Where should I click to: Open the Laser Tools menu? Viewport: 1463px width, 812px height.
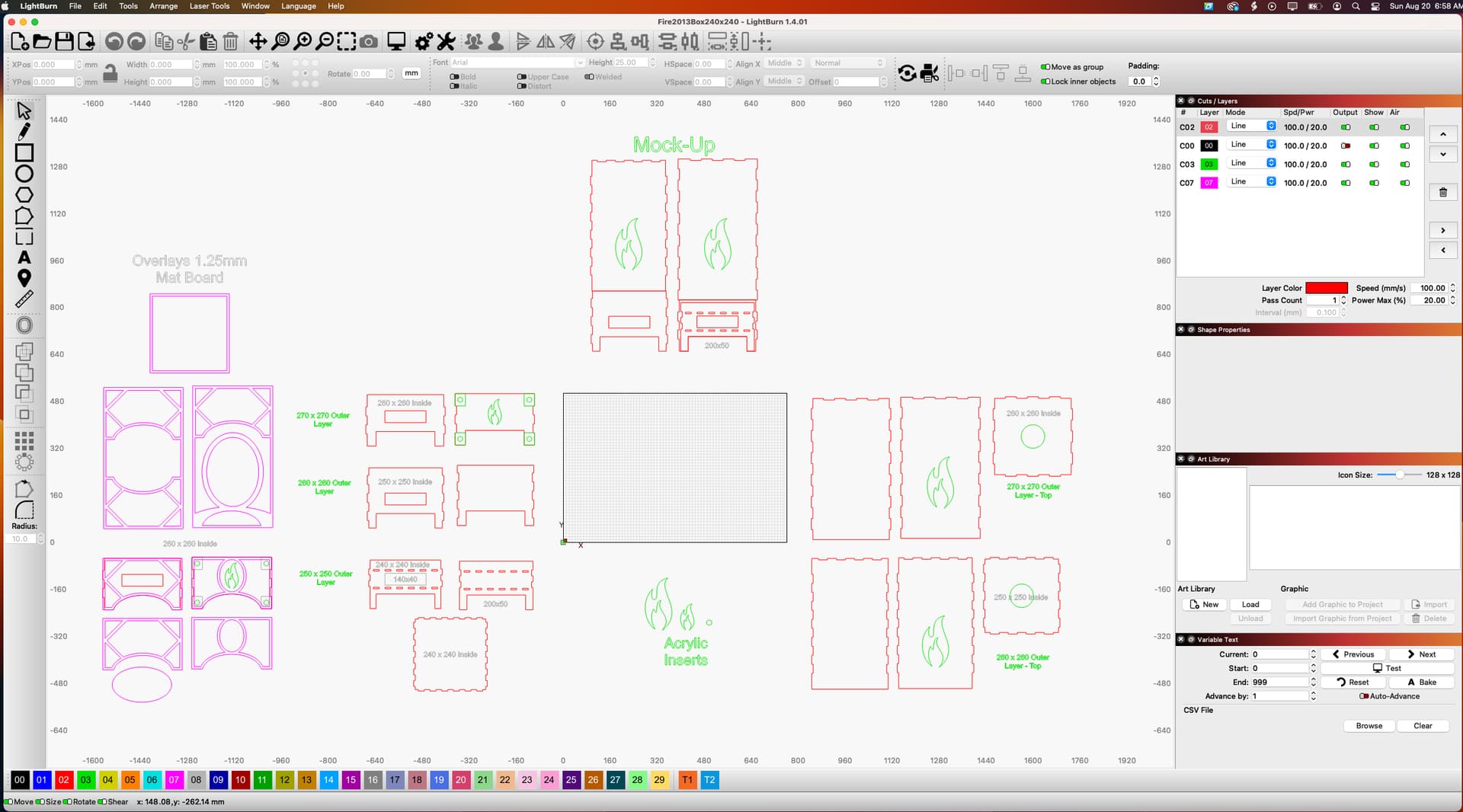[209, 6]
